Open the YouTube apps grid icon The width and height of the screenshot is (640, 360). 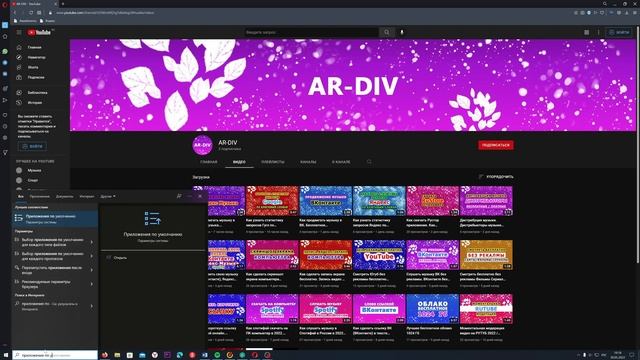(x=587, y=32)
